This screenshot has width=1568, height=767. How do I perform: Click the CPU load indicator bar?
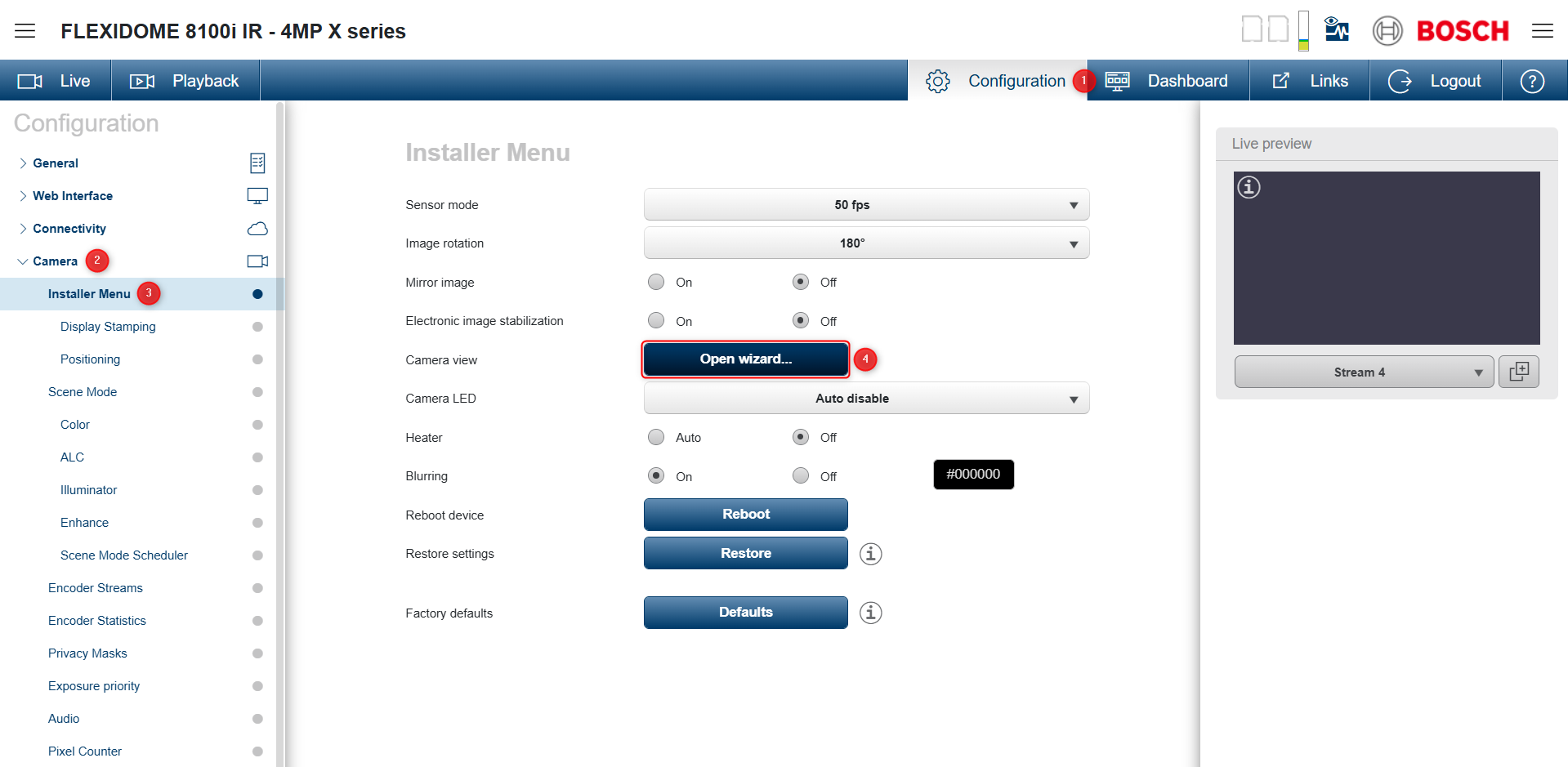(x=1303, y=31)
